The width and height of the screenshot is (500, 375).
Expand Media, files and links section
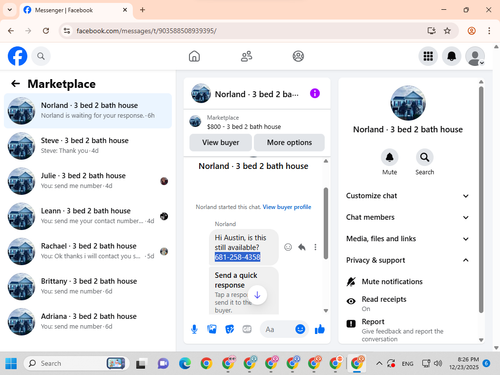pos(408,239)
